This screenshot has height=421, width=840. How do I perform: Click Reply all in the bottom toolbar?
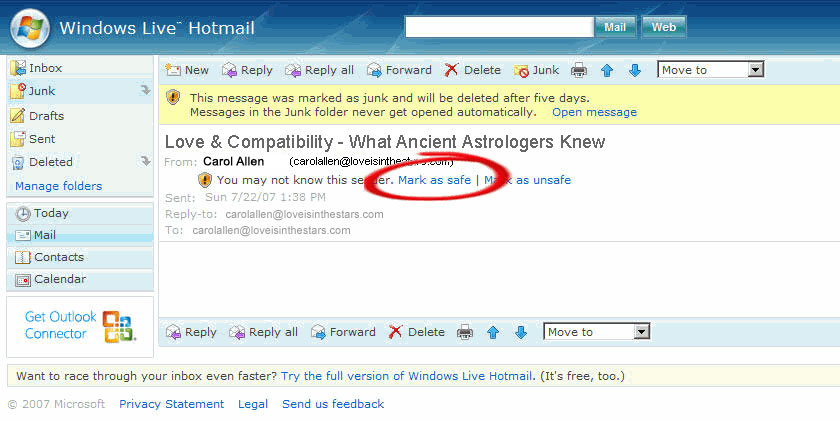coord(263,332)
